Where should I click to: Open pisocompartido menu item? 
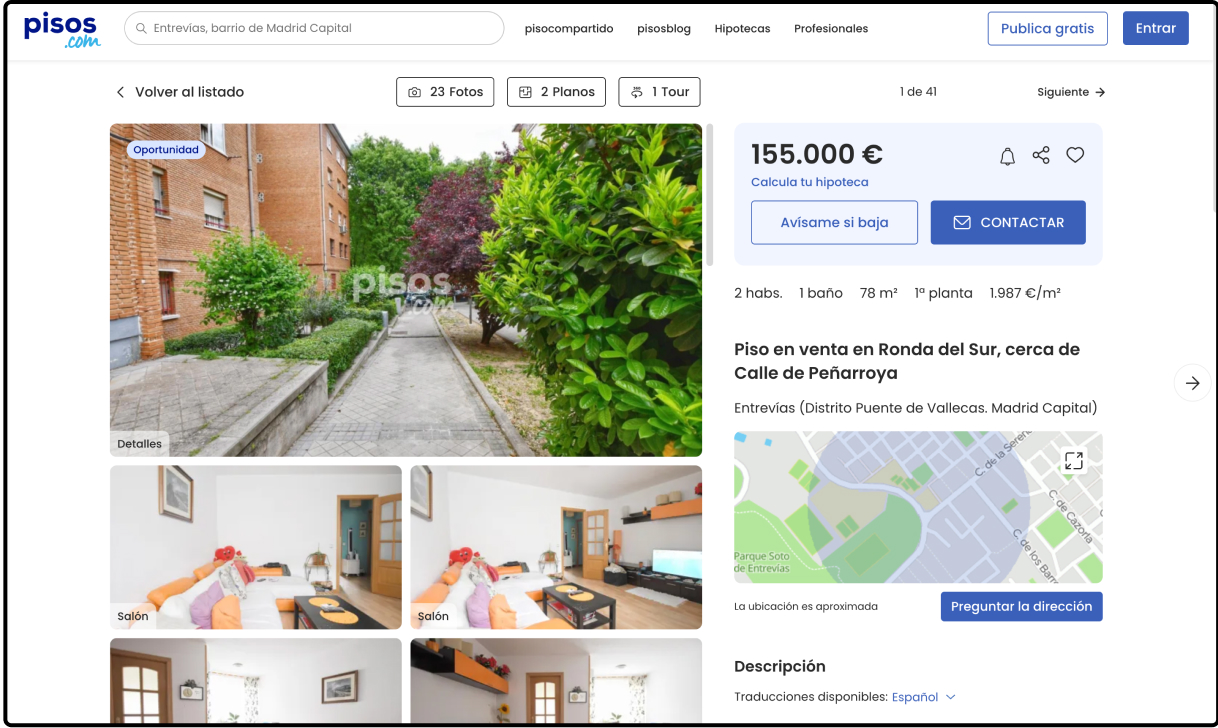click(x=569, y=29)
